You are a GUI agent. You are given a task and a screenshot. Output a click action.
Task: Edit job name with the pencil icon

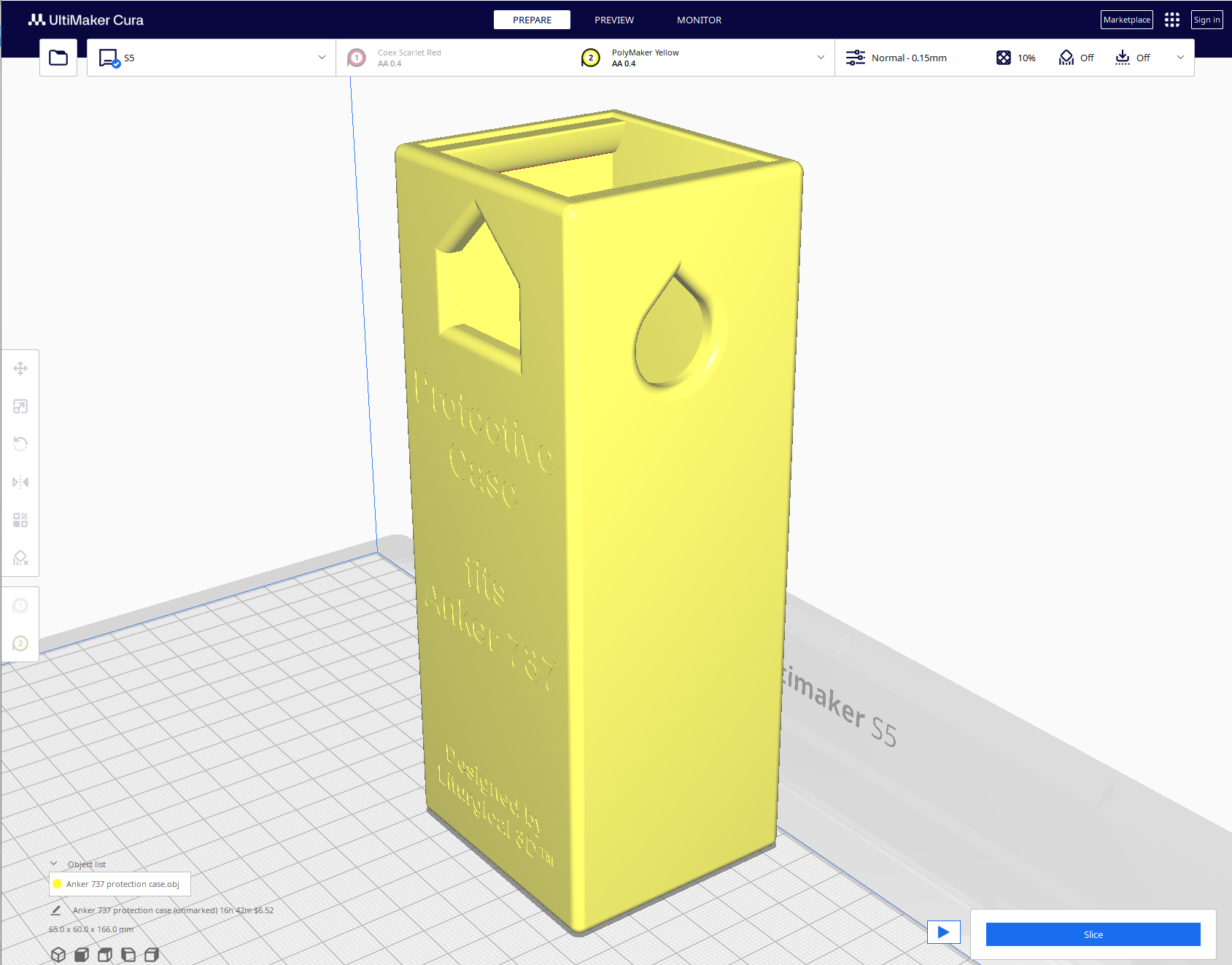(x=55, y=910)
